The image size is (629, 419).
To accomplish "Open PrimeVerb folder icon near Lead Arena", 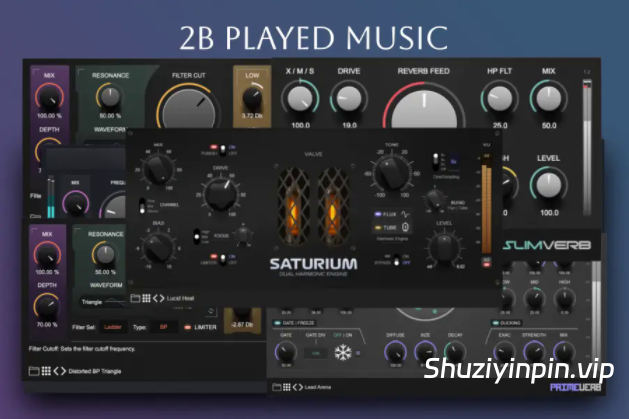I will (x=277, y=387).
